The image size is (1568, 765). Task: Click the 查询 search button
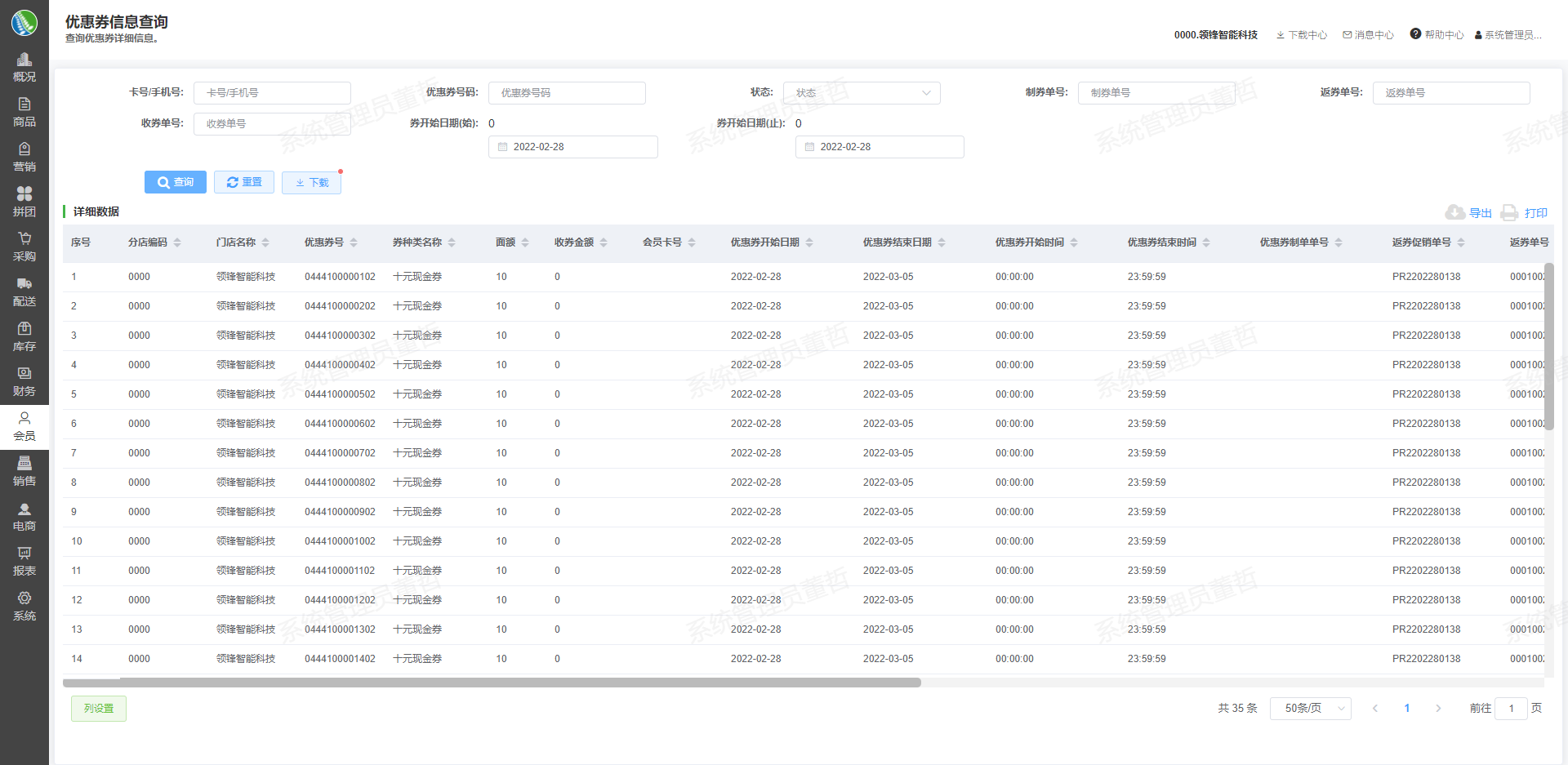[x=176, y=182]
